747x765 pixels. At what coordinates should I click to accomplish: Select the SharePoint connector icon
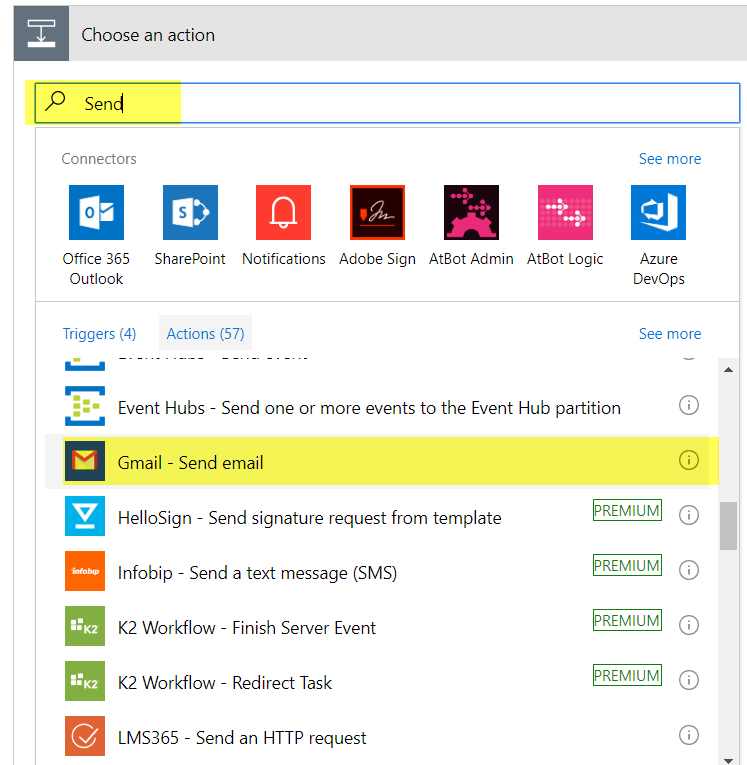coord(190,212)
